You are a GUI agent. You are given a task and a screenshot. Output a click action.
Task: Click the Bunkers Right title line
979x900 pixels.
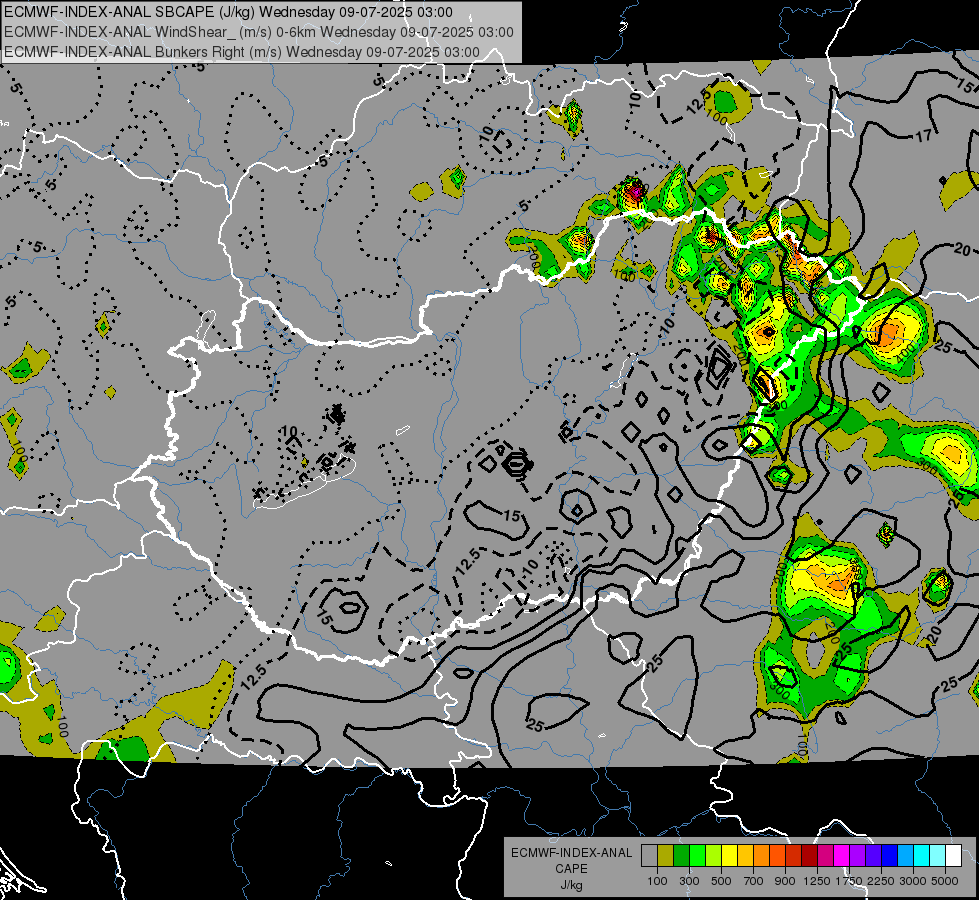pyautogui.click(x=242, y=52)
